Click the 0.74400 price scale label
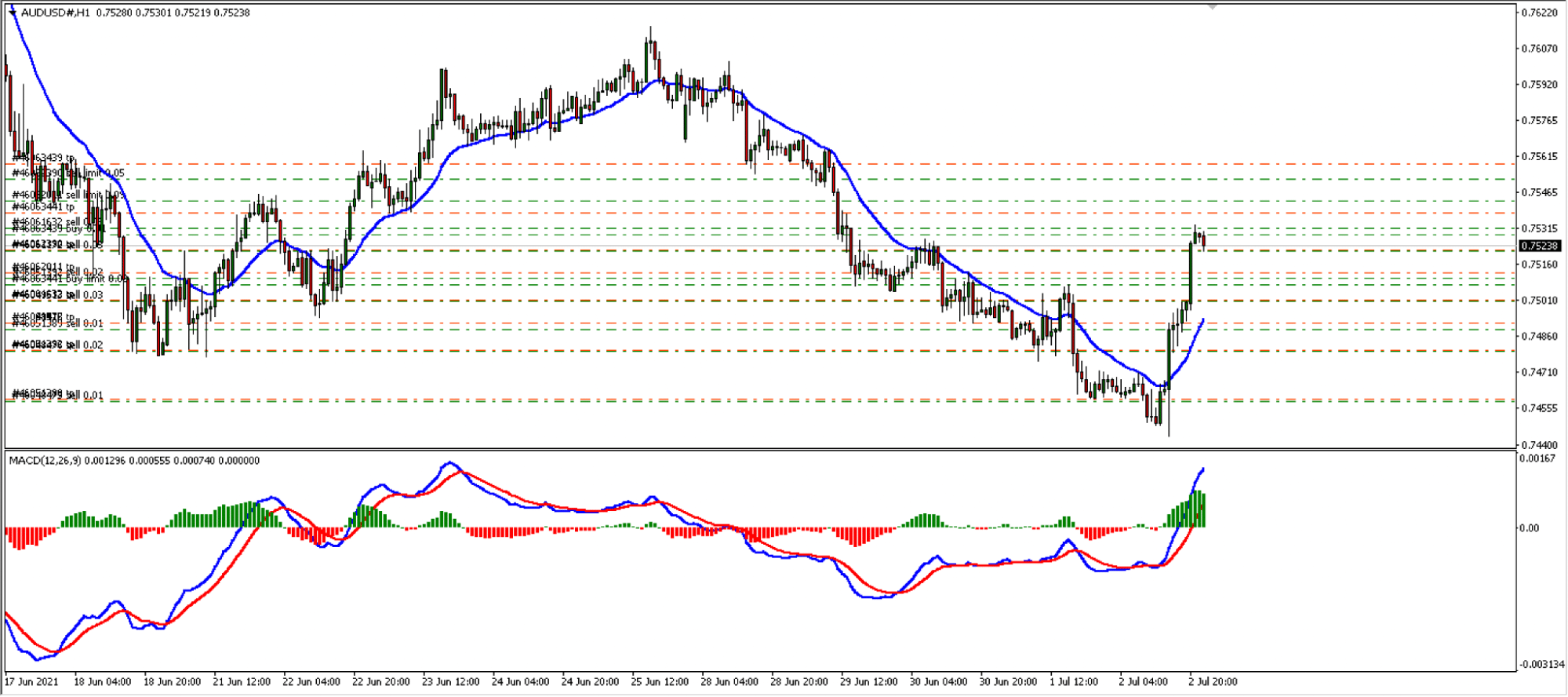Screen dimensions: 1568x697 tap(1538, 445)
